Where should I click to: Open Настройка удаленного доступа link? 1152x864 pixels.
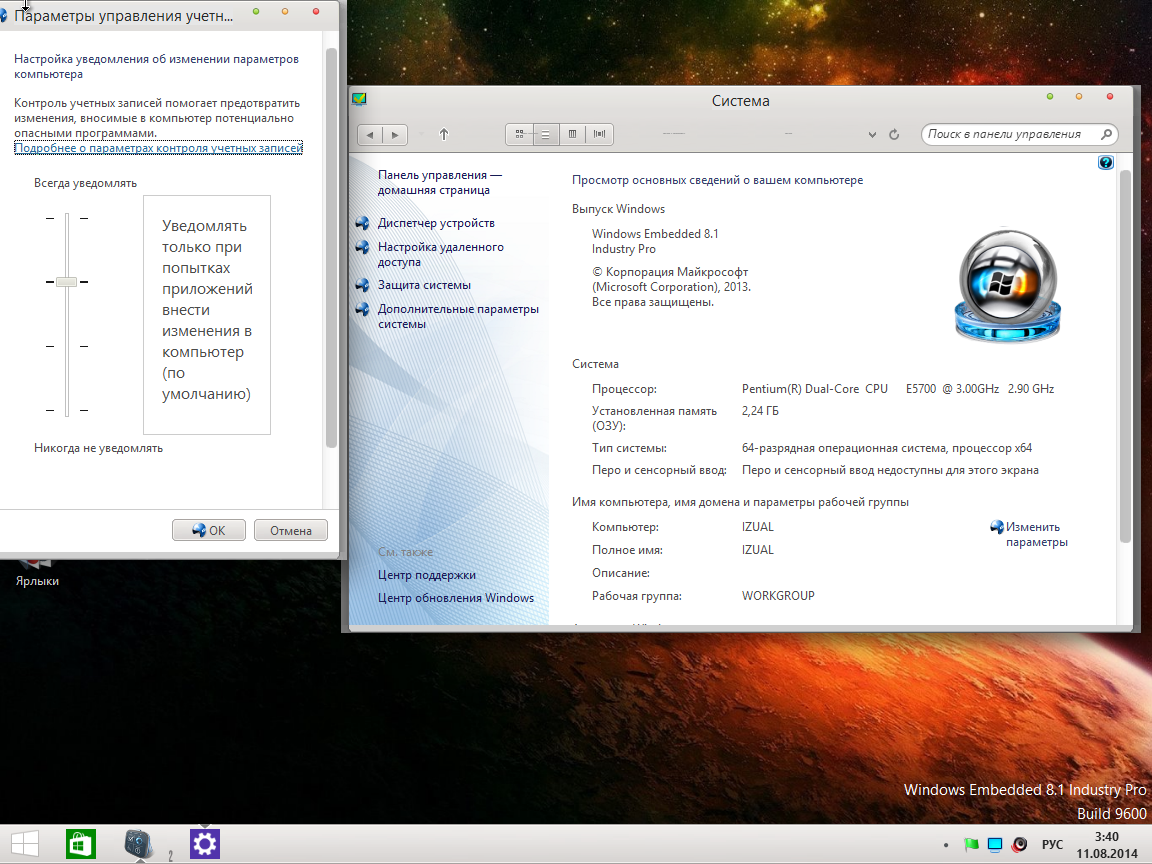coord(441,254)
